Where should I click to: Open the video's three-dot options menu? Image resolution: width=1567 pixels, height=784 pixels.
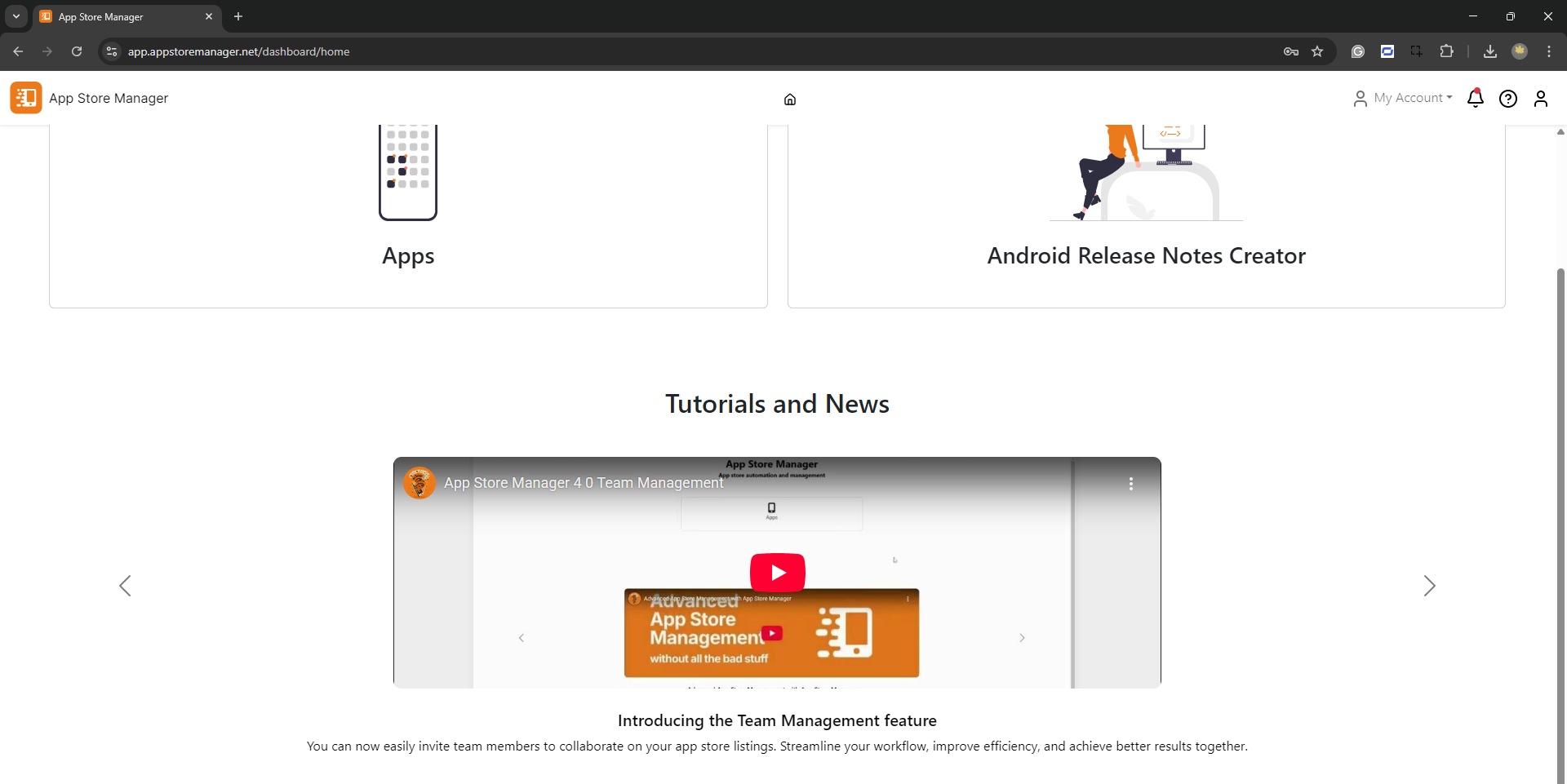point(1130,484)
